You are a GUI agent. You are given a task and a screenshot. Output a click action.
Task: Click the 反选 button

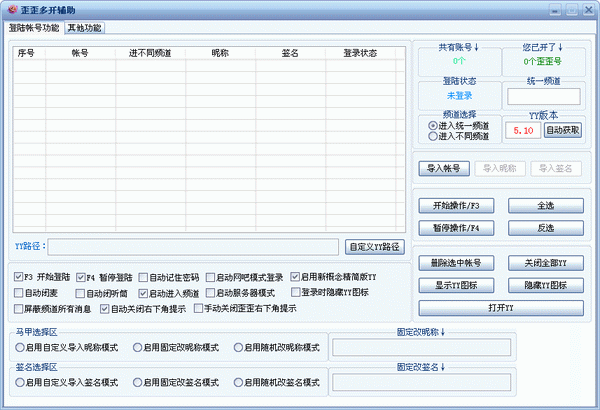pyautogui.click(x=546, y=228)
